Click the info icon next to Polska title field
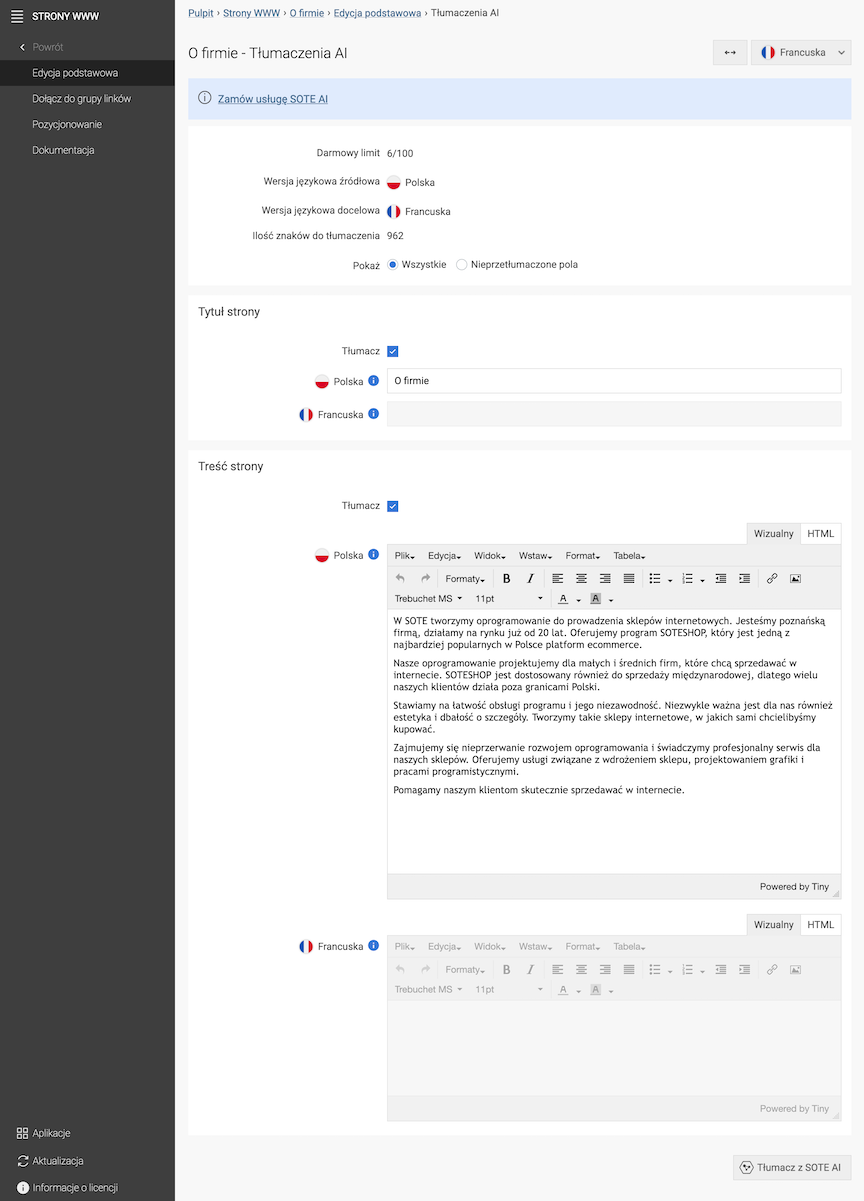 (373, 381)
